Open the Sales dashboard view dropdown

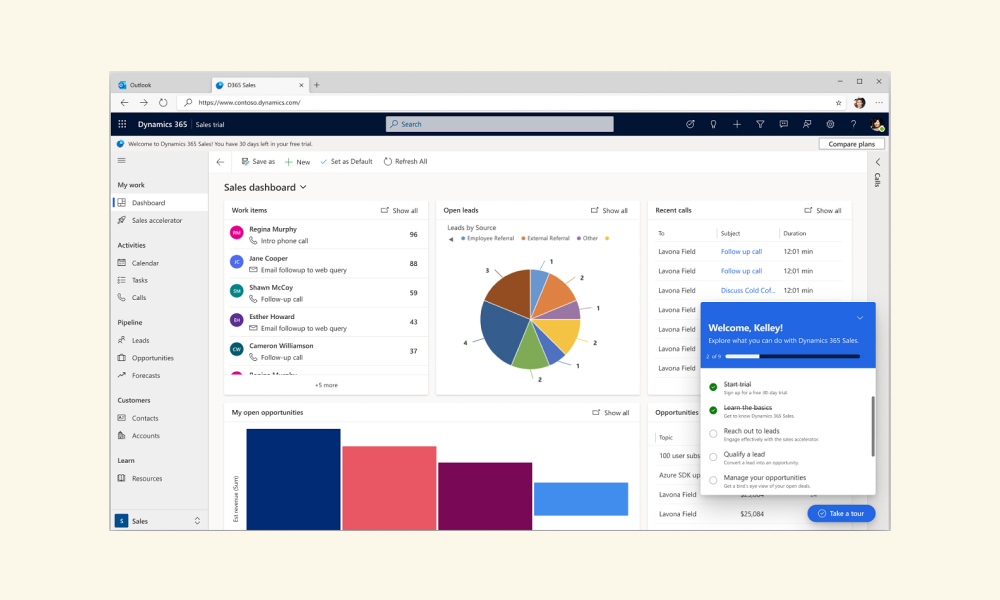coord(303,187)
